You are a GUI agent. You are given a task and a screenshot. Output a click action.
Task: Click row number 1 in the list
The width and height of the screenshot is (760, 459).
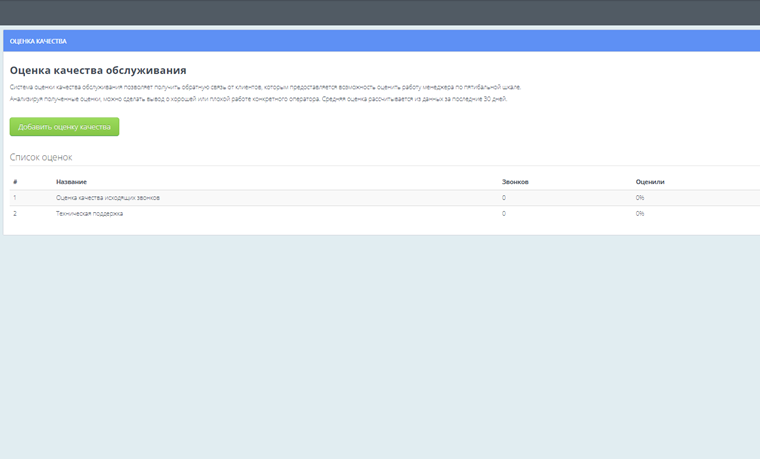coord(15,198)
